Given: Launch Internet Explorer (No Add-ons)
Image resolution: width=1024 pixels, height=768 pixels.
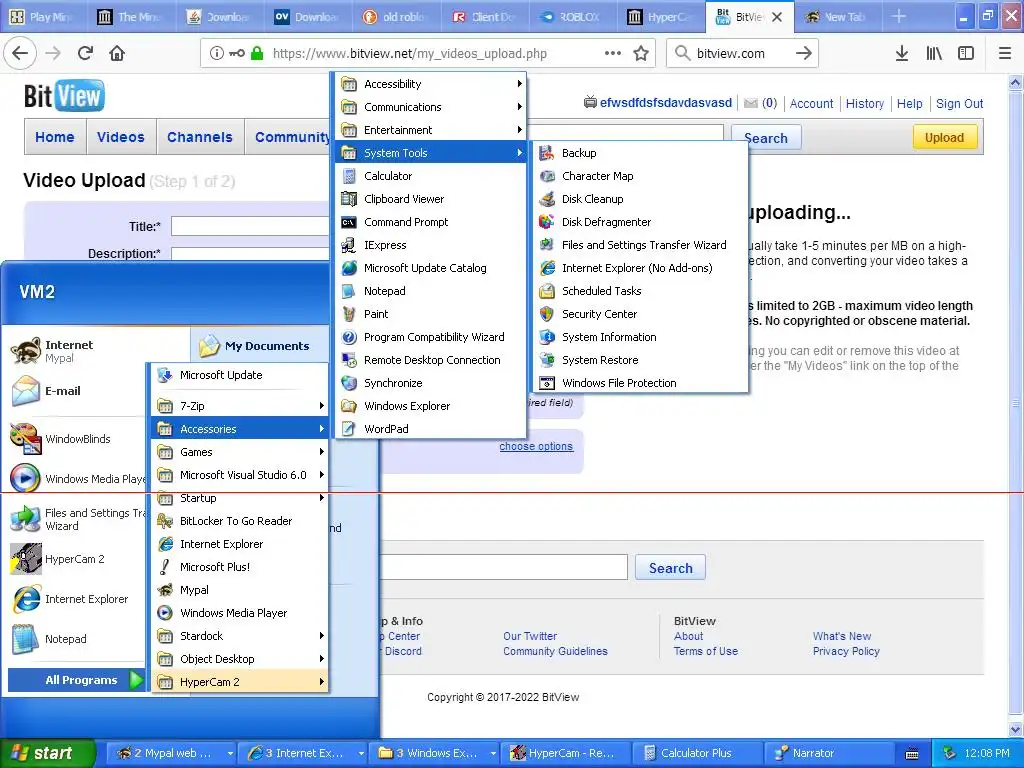Looking at the screenshot, I should point(640,268).
